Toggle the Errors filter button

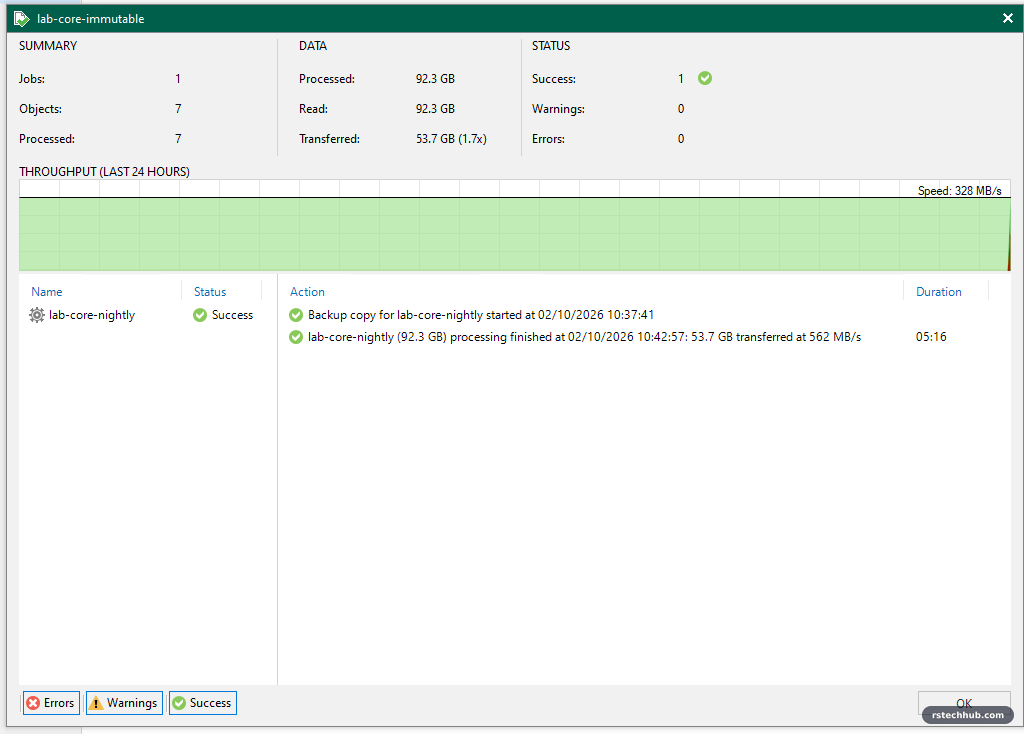[x=51, y=703]
